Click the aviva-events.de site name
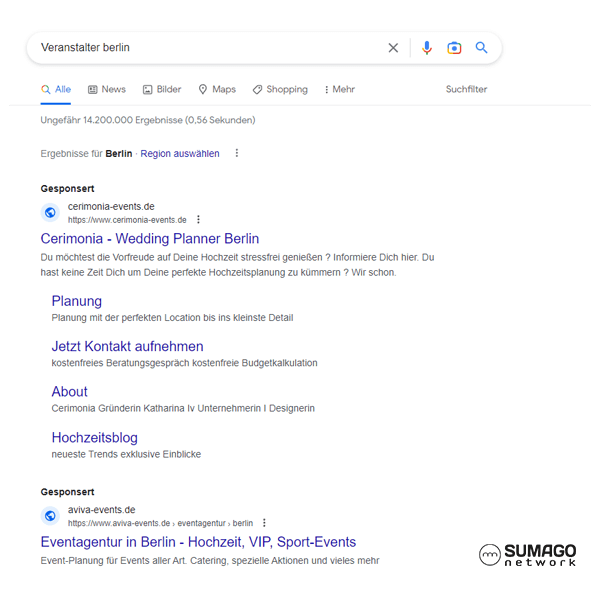Viewport: 600px width, 600px height. (101, 510)
